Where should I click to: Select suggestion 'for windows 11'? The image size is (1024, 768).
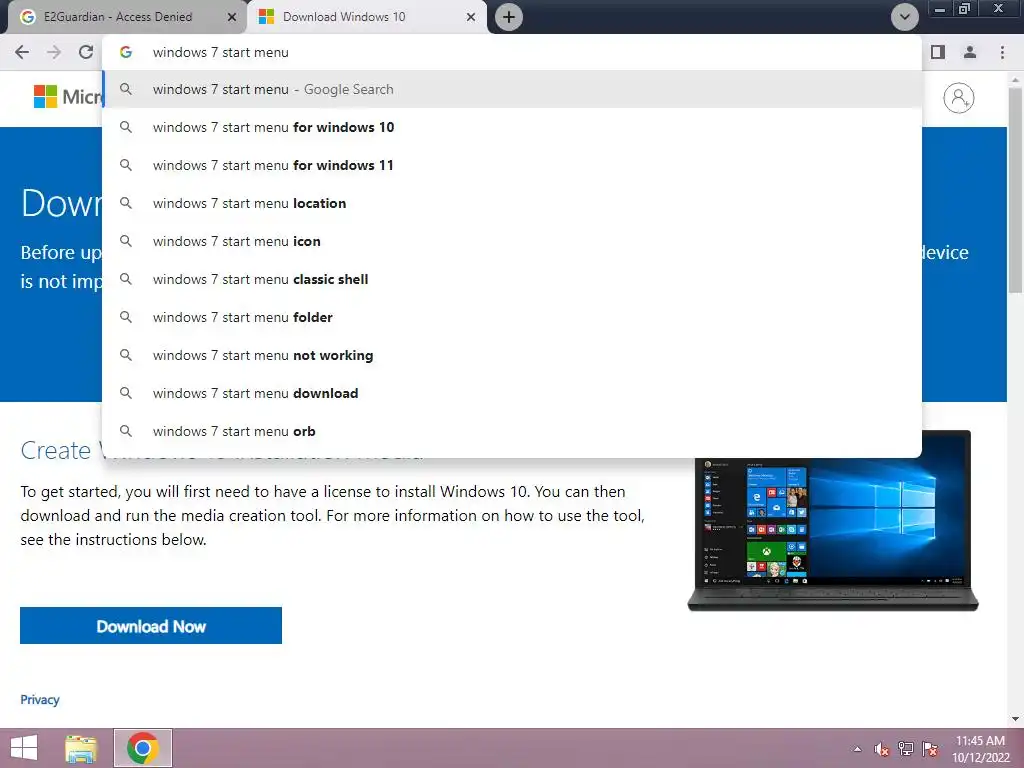tap(512, 165)
